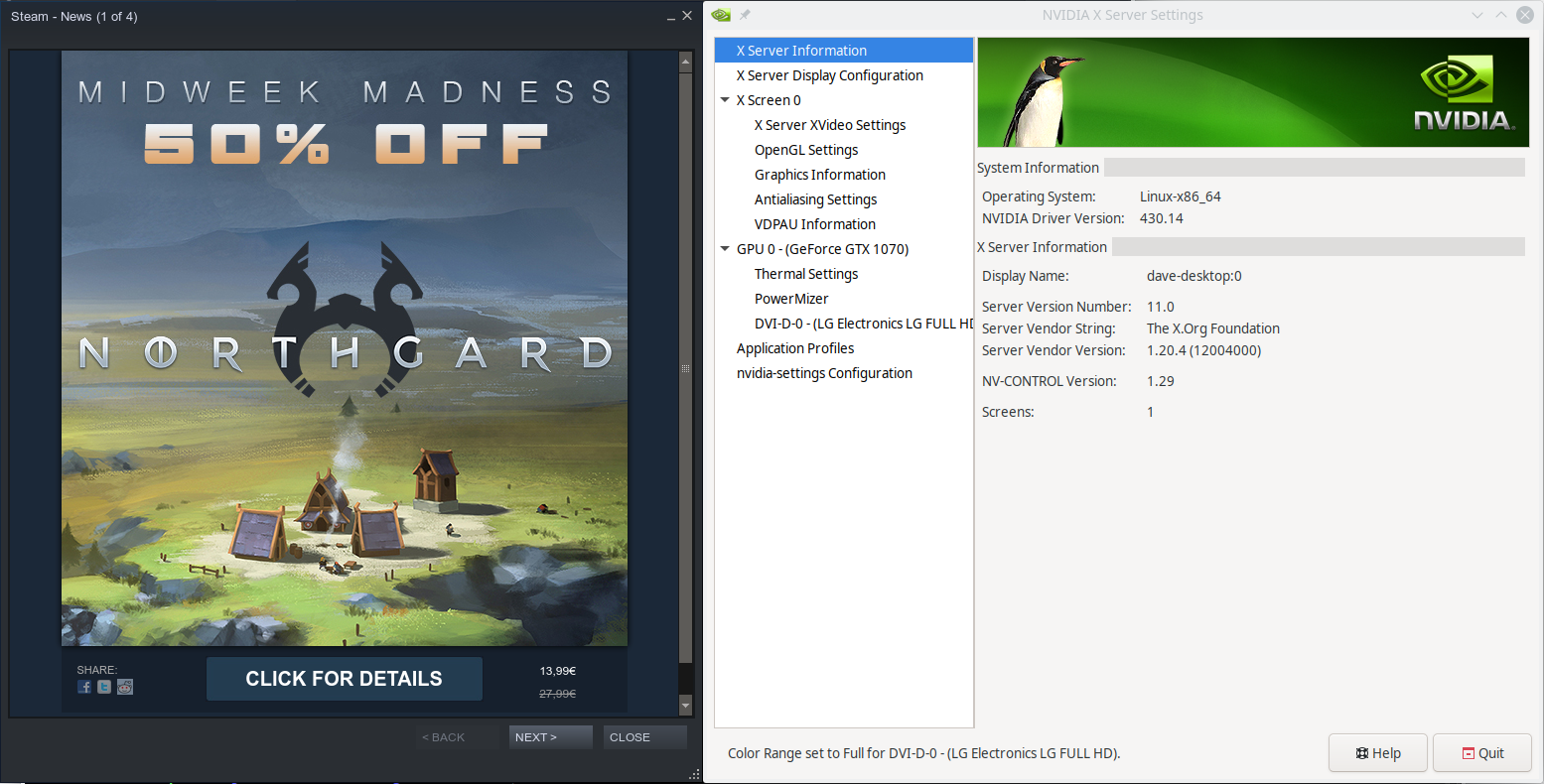Open nvidia-settings Configuration page

tap(824, 373)
